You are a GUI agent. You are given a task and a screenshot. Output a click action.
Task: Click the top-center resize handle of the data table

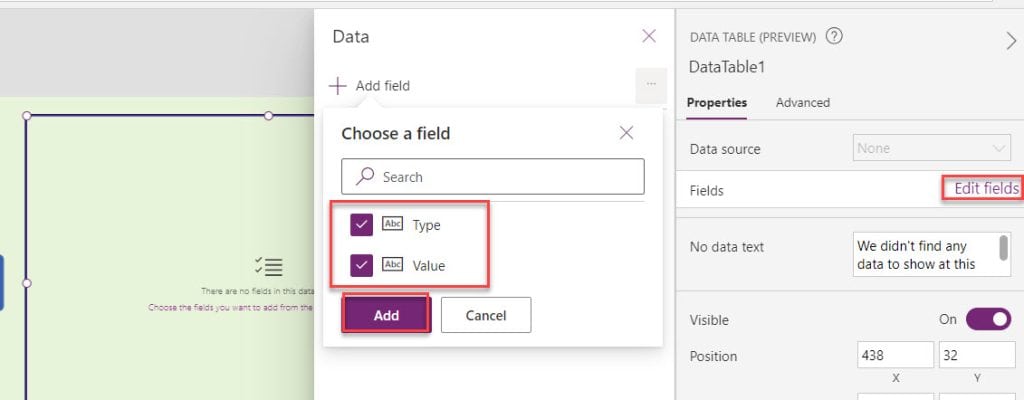point(268,116)
